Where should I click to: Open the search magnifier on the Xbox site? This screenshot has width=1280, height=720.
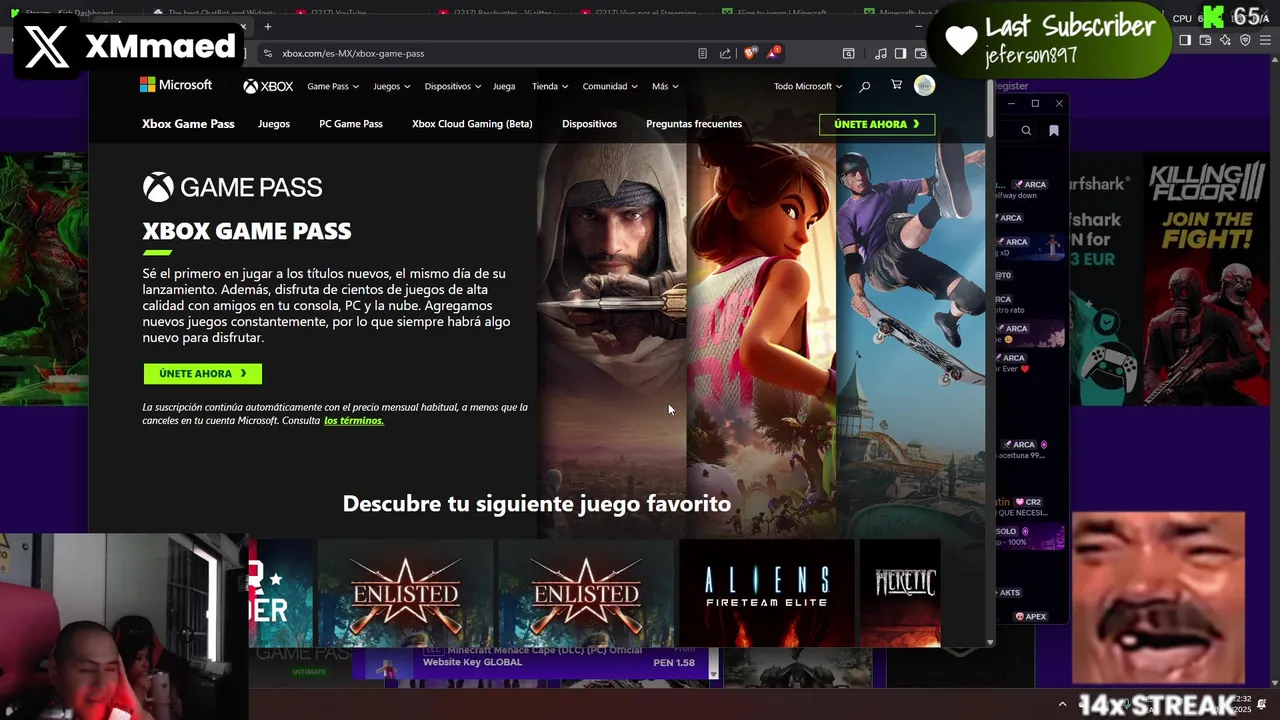(x=865, y=87)
